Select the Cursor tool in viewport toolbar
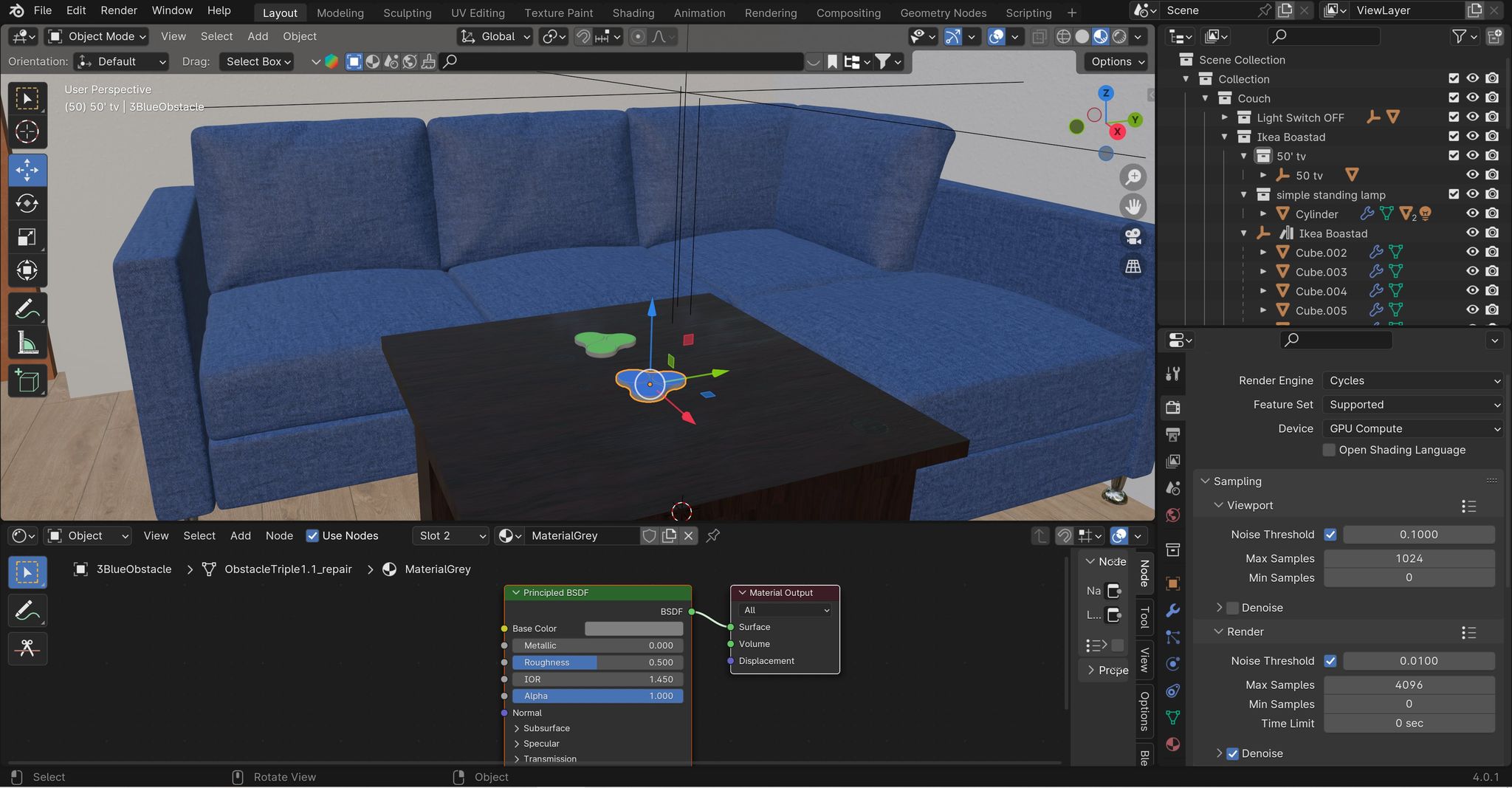The height and width of the screenshot is (788, 1512). coord(27,132)
